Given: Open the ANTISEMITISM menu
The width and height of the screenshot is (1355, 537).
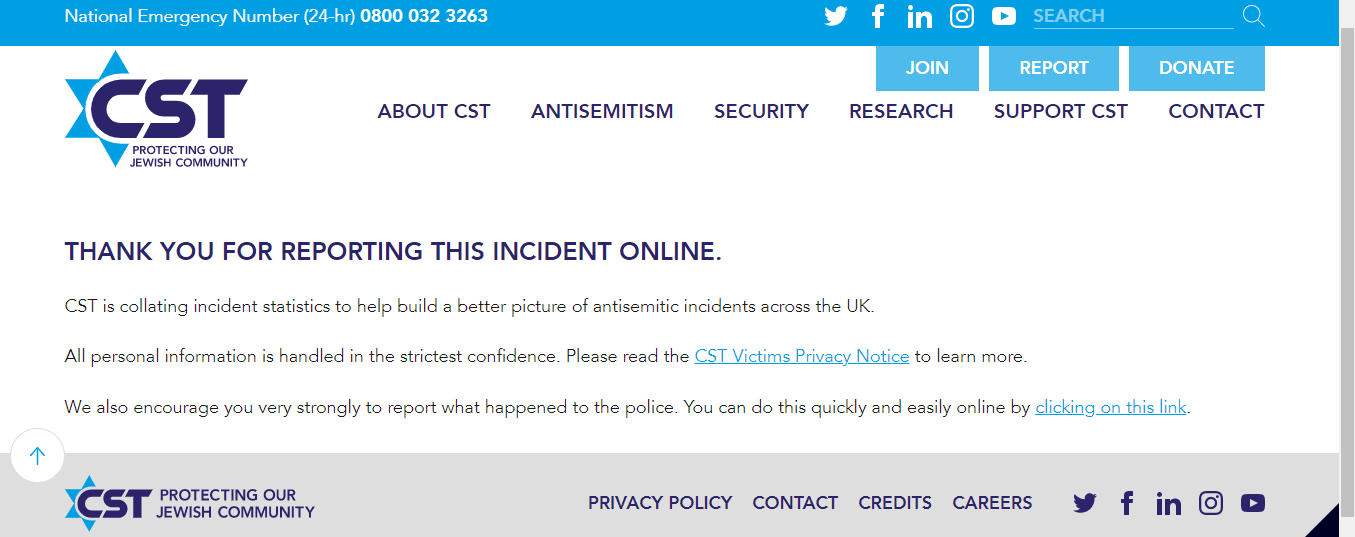Looking at the screenshot, I should click(602, 111).
